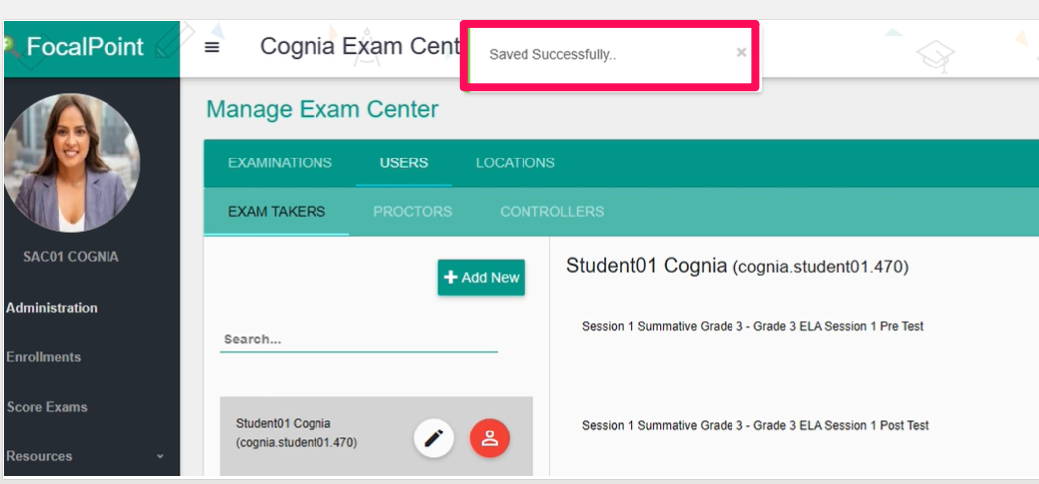
Task: Open Enrollments in the sidebar
Action: coord(43,357)
